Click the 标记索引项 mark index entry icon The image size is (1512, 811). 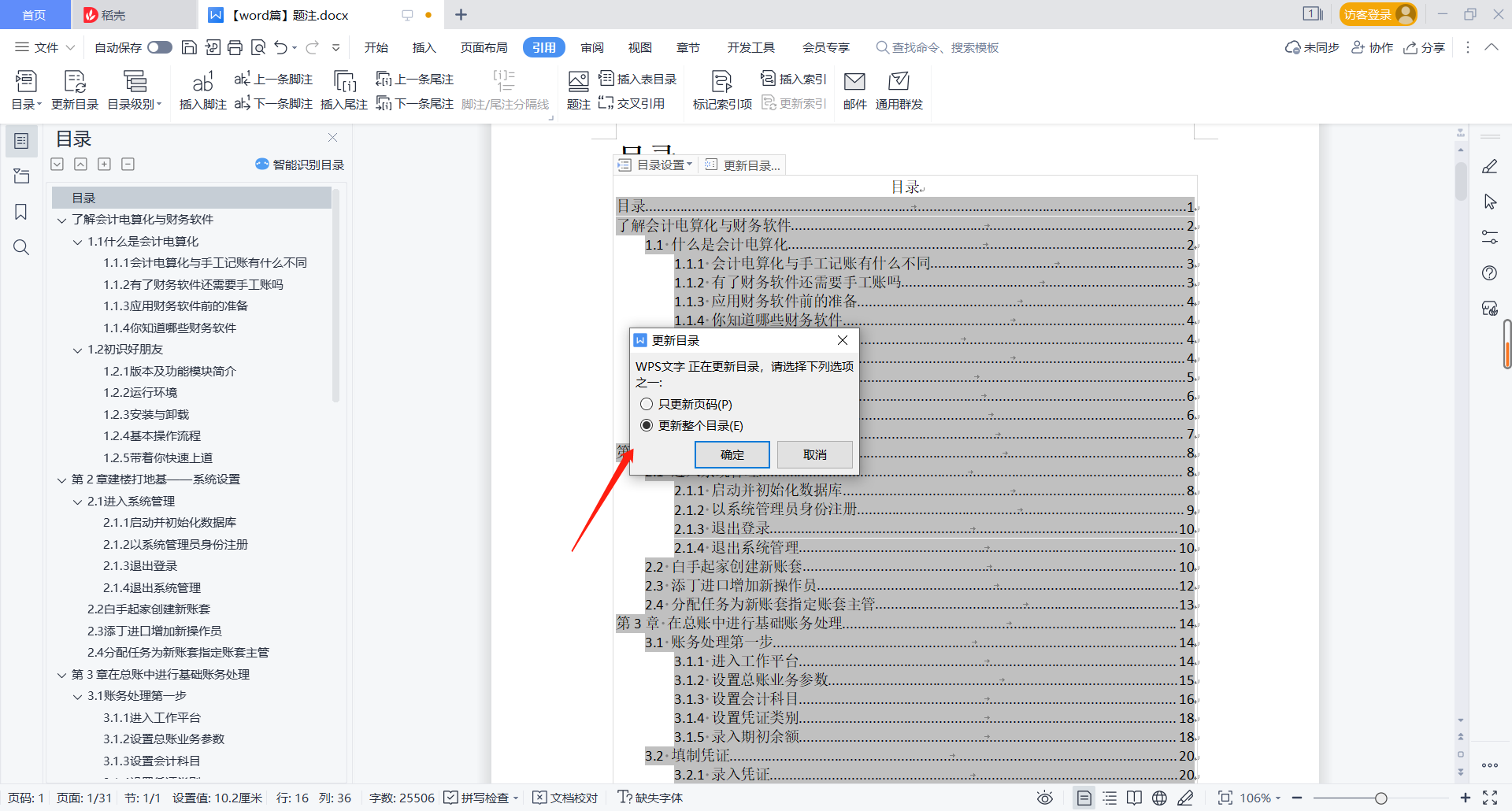722,90
